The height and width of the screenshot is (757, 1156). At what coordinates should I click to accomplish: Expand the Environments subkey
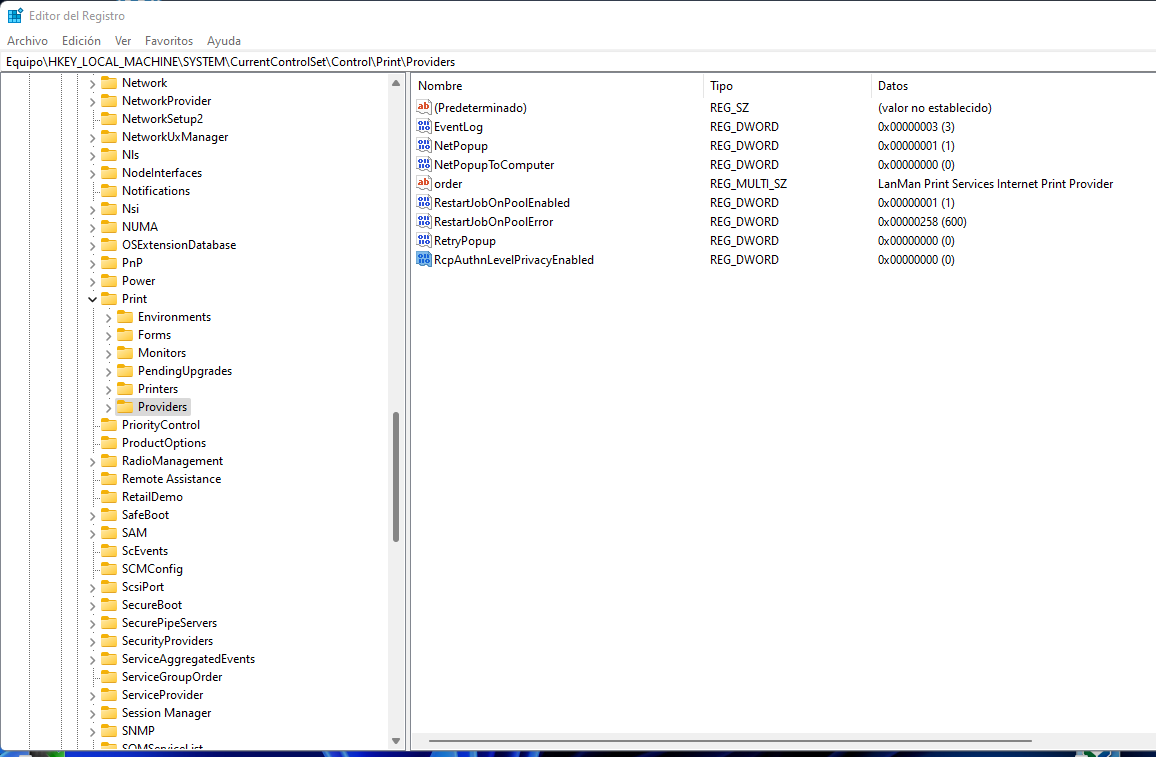[x=109, y=317]
